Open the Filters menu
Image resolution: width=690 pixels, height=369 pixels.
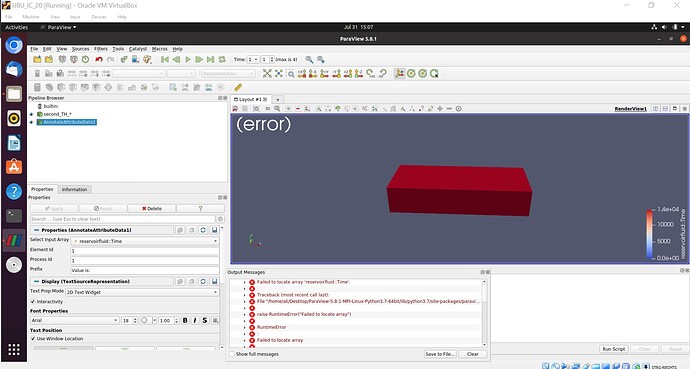[x=101, y=49]
